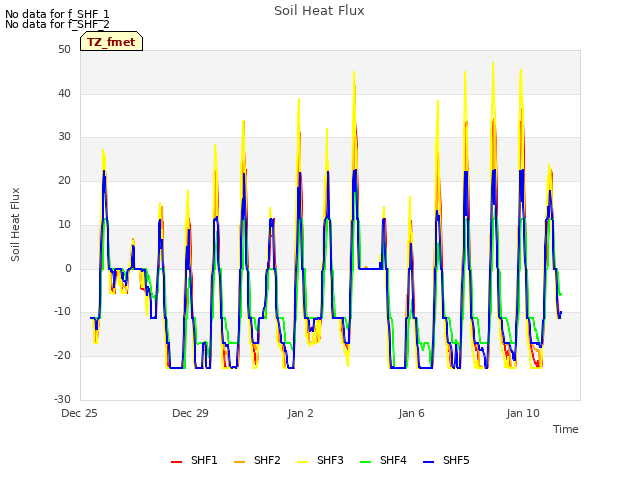640x480 pixels.
Task: Click the vertical 'Soil Heat Flux' axis title
Action: [x=15, y=224]
